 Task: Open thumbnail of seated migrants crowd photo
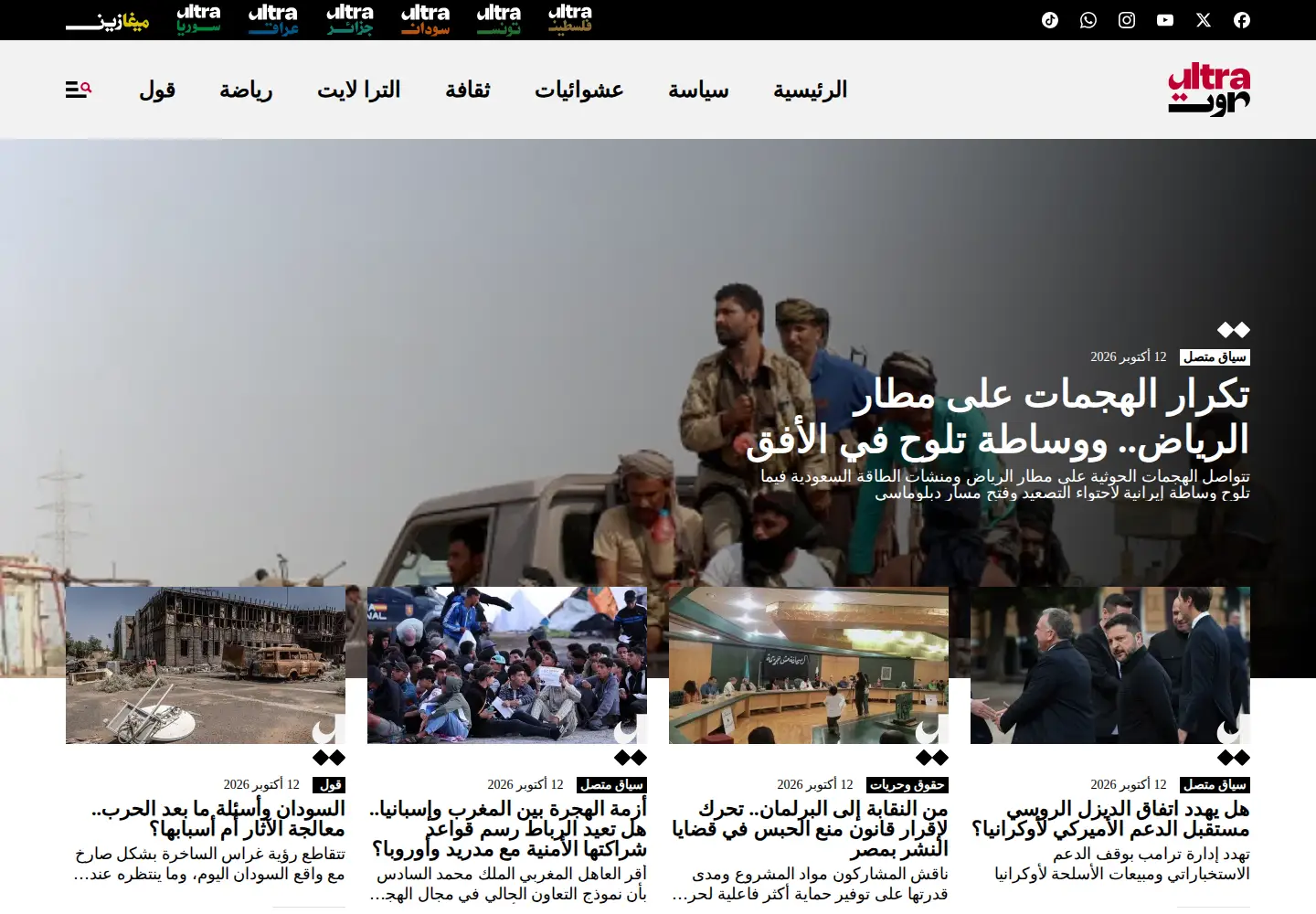(507, 665)
